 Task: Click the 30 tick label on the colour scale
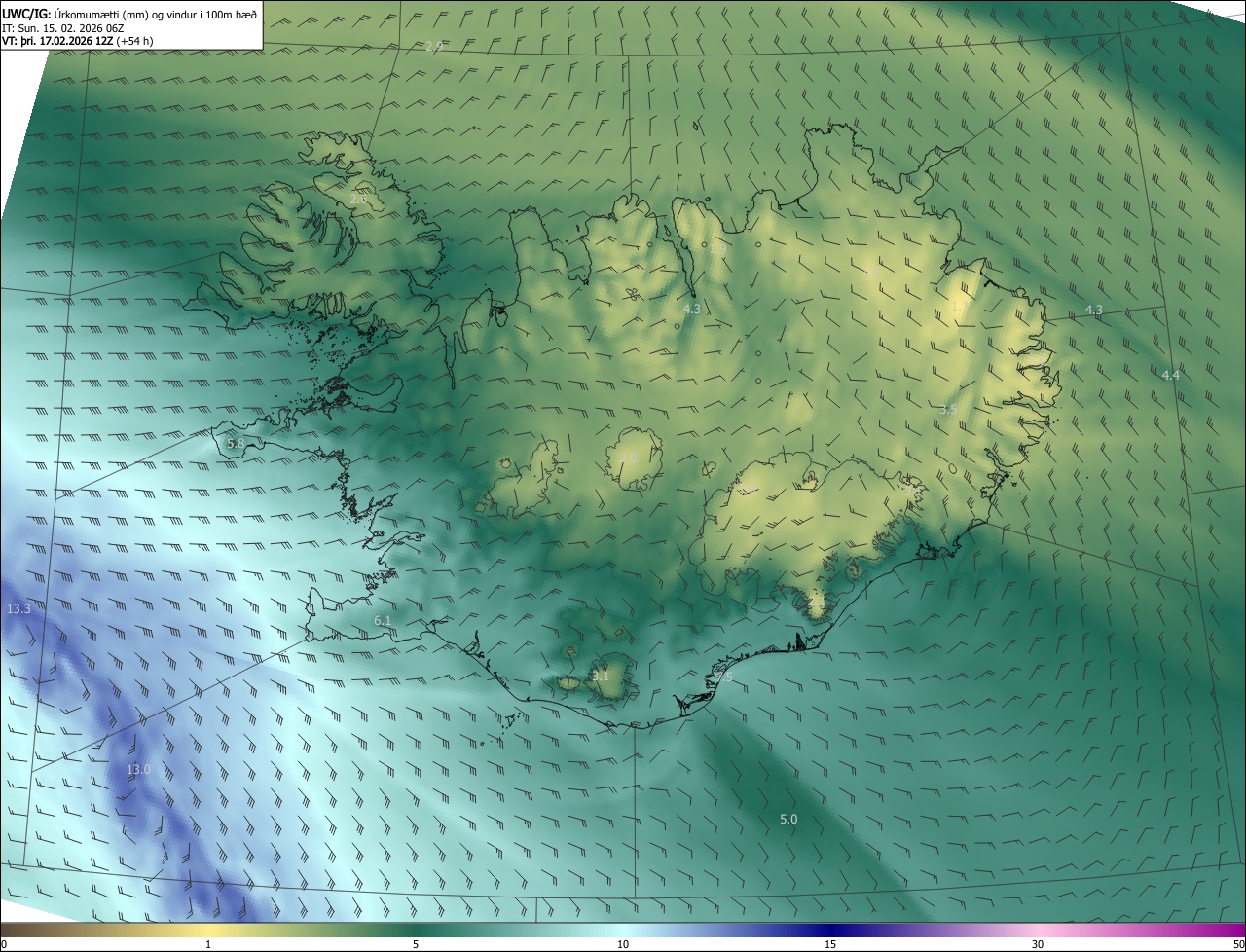point(1038,944)
